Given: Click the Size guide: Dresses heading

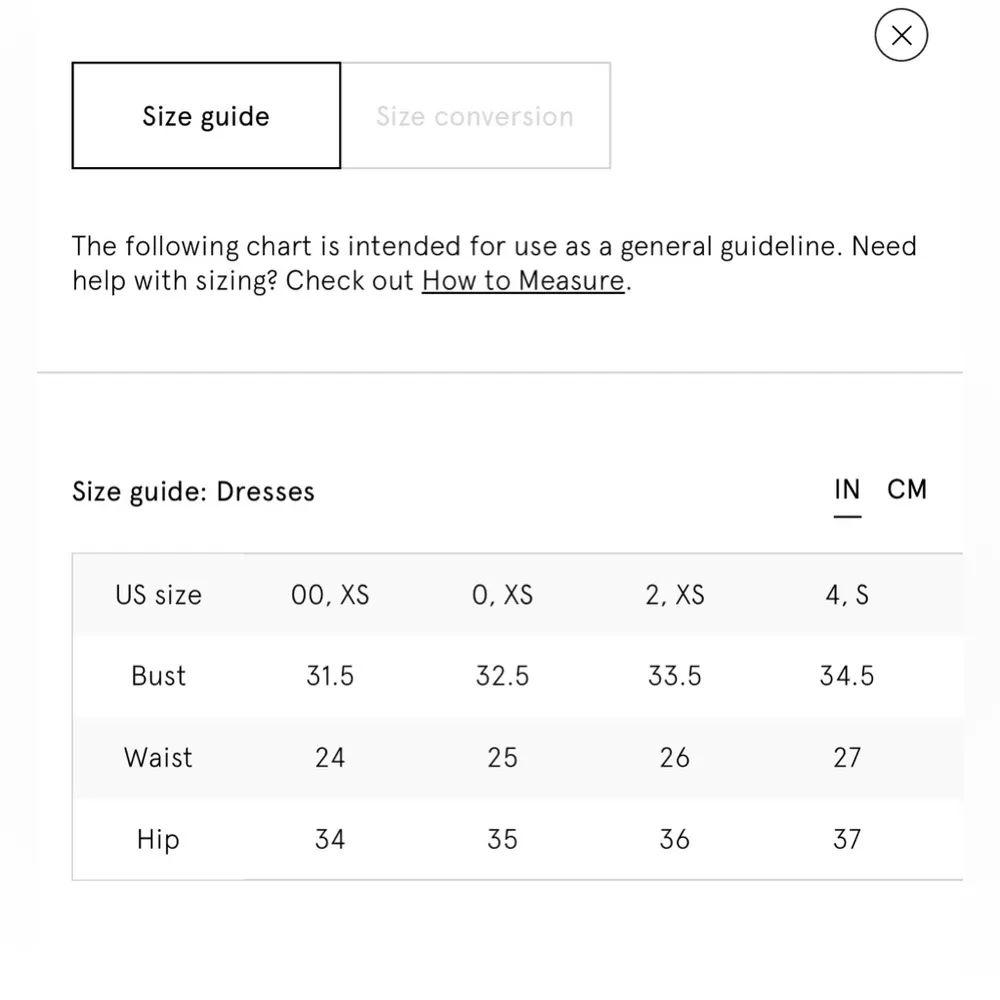Looking at the screenshot, I should tap(193, 492).
